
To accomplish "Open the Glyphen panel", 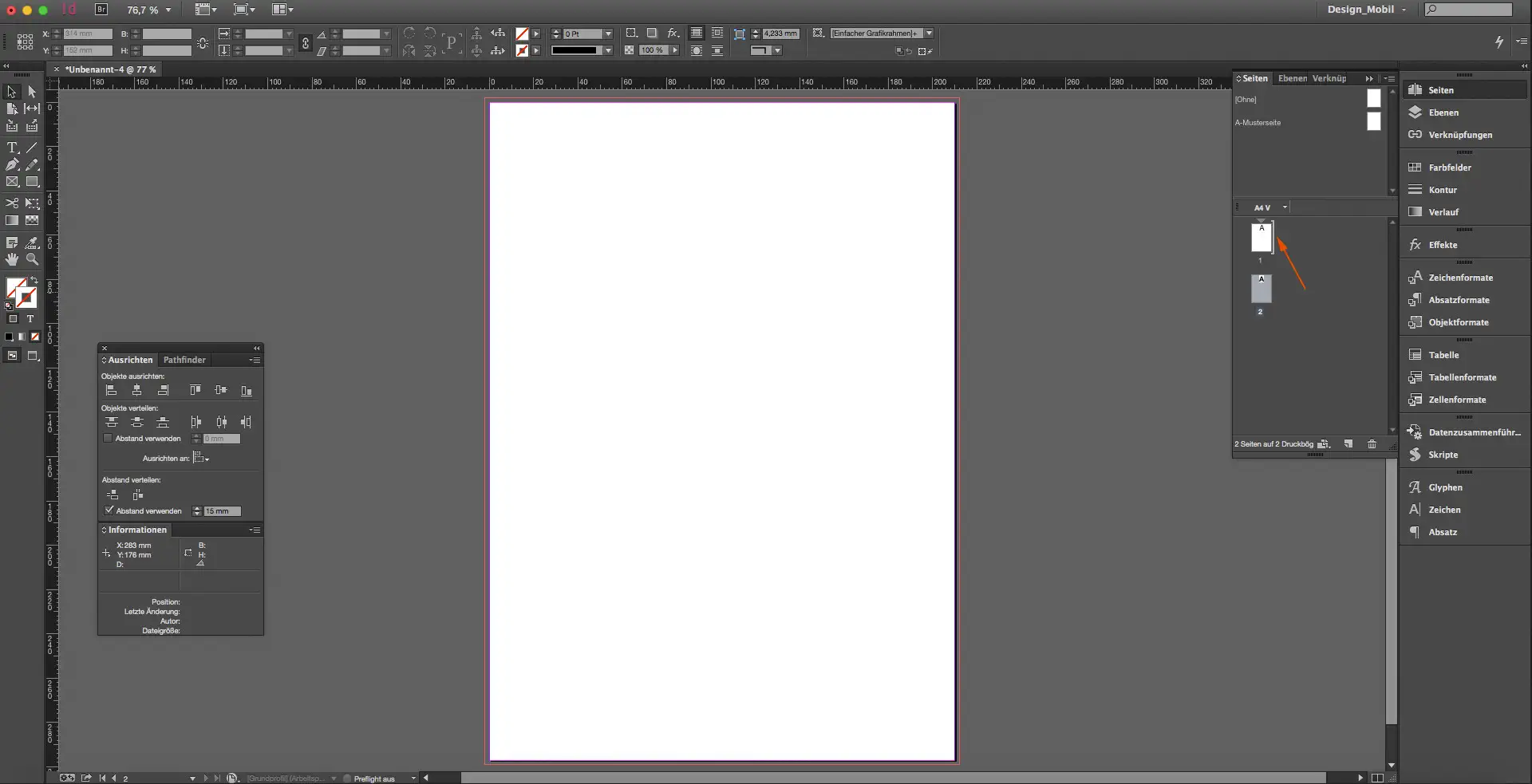I will click(1444, 487).
